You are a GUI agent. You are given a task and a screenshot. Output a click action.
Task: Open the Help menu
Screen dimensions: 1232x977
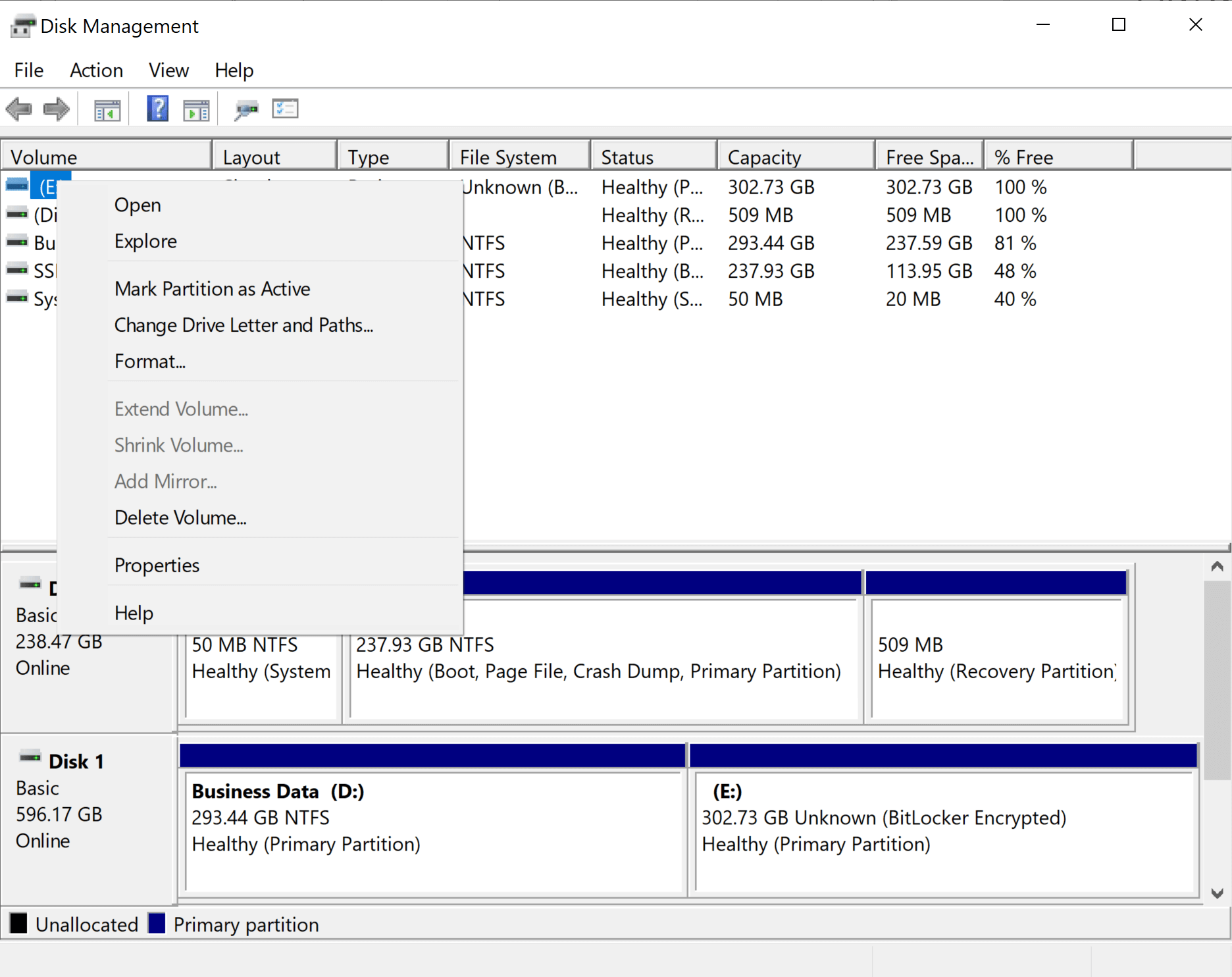(234, 70)
